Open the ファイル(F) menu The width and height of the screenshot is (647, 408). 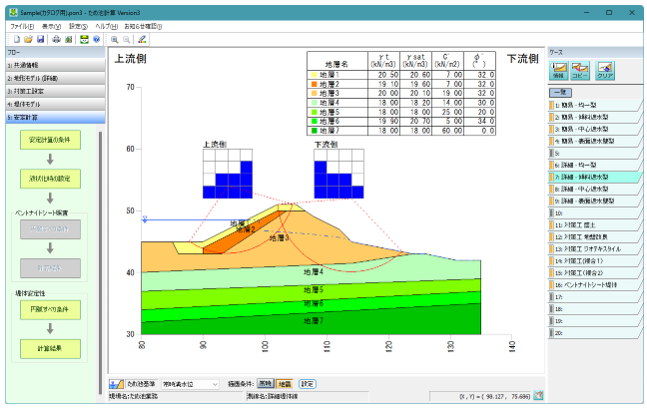(22, 26)
